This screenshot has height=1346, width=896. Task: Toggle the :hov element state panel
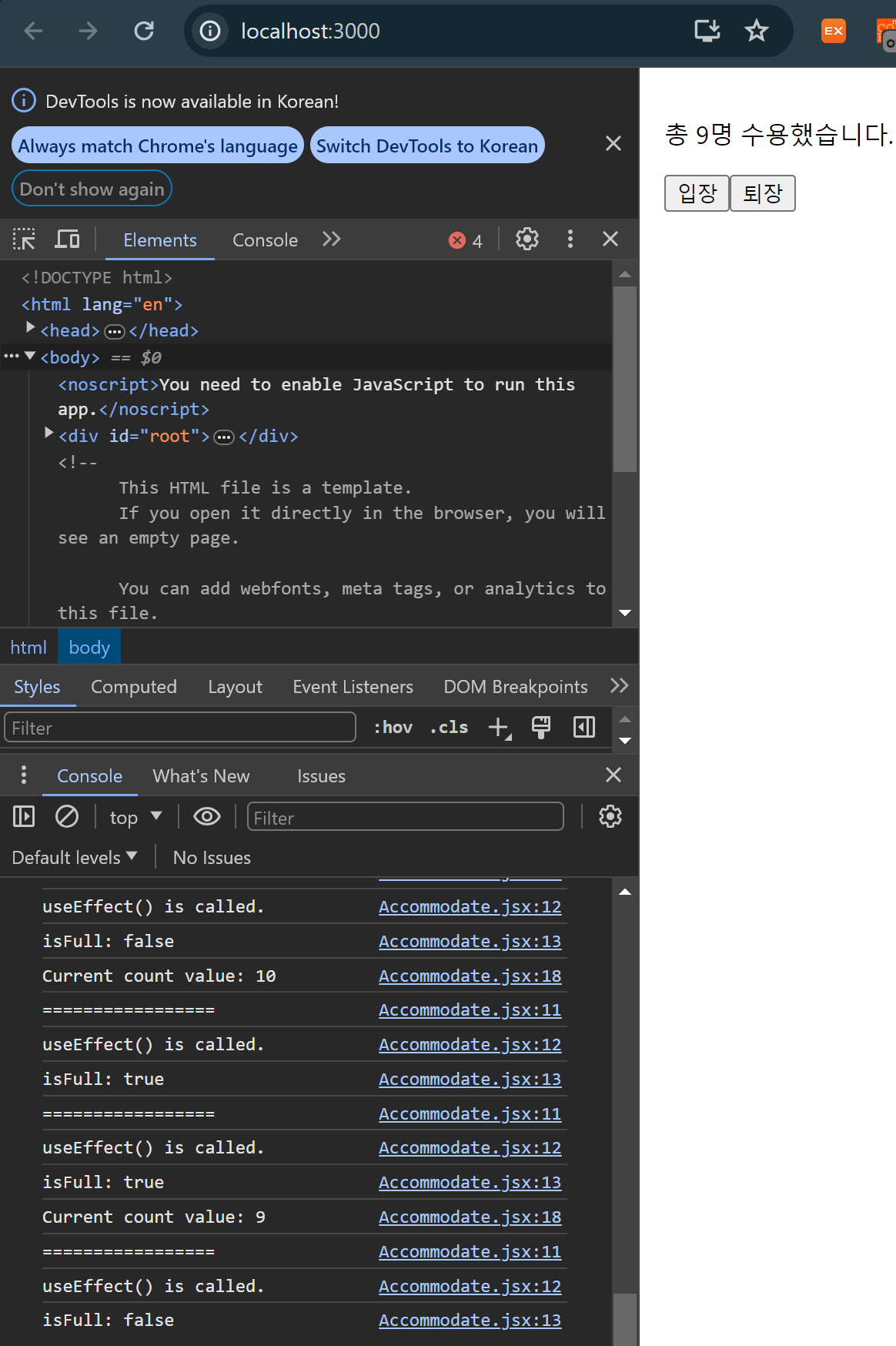point(393,728)
